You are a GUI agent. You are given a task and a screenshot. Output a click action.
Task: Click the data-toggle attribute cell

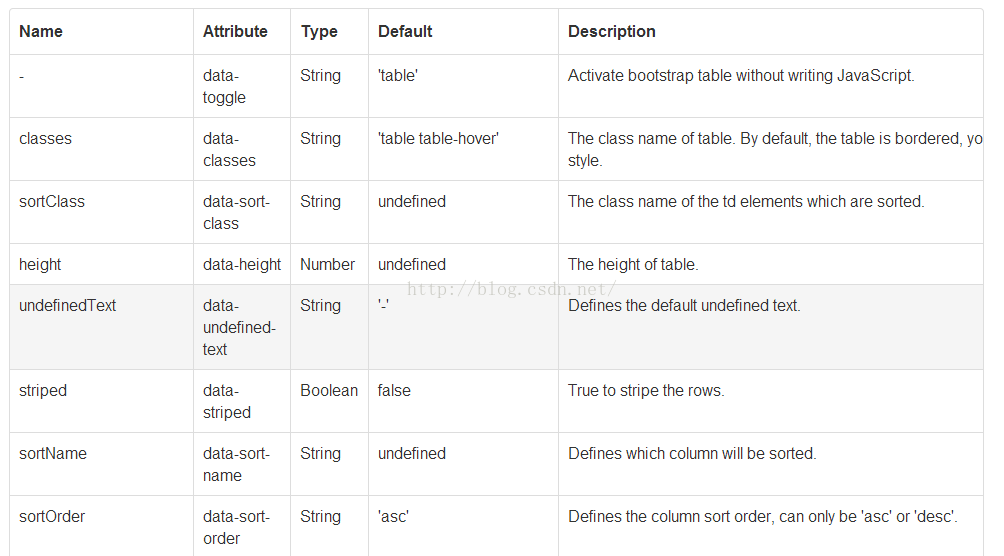pos(224,86)
